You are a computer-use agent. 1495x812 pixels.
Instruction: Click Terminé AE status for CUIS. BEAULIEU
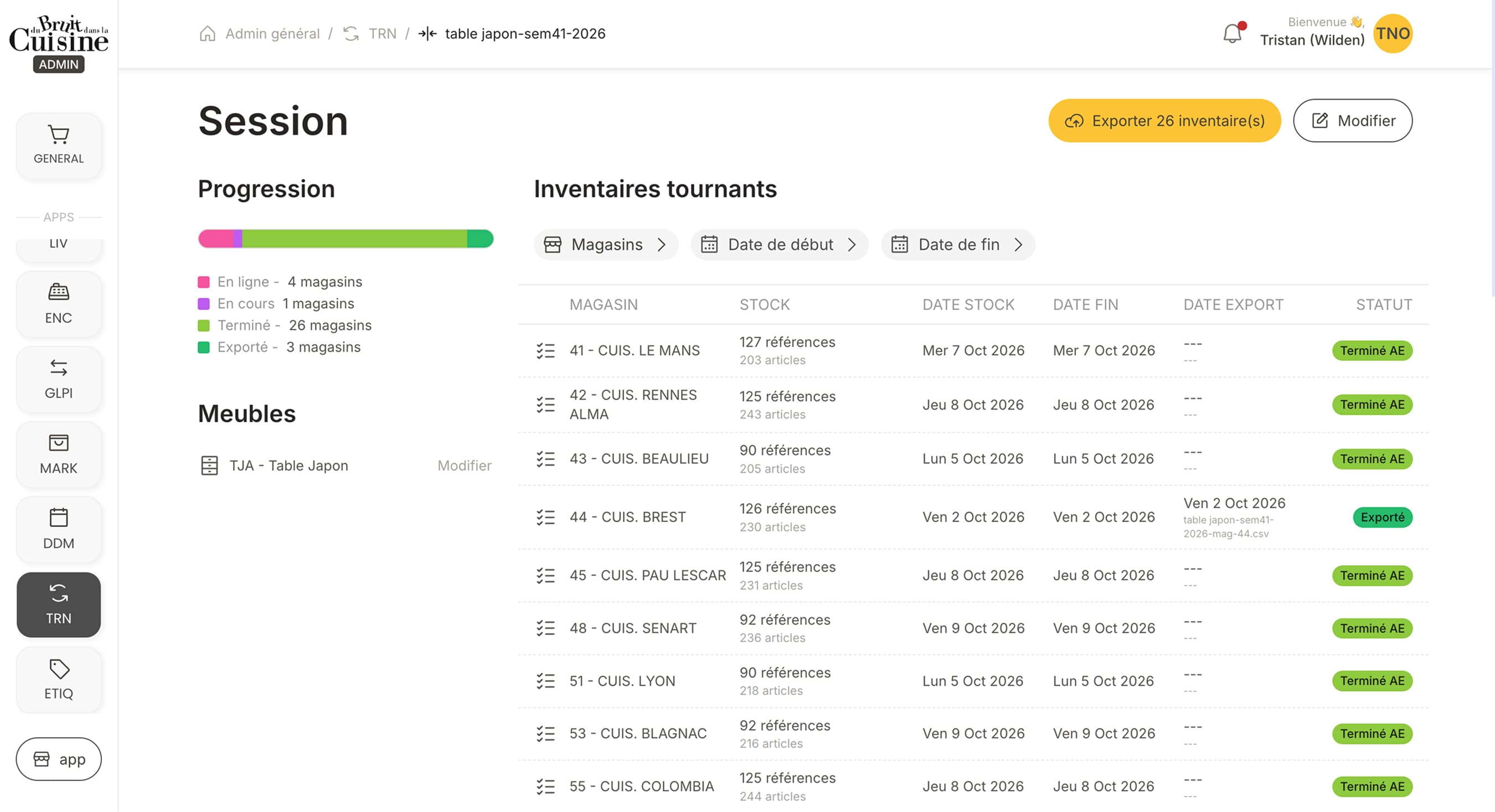click(1372, 459)
